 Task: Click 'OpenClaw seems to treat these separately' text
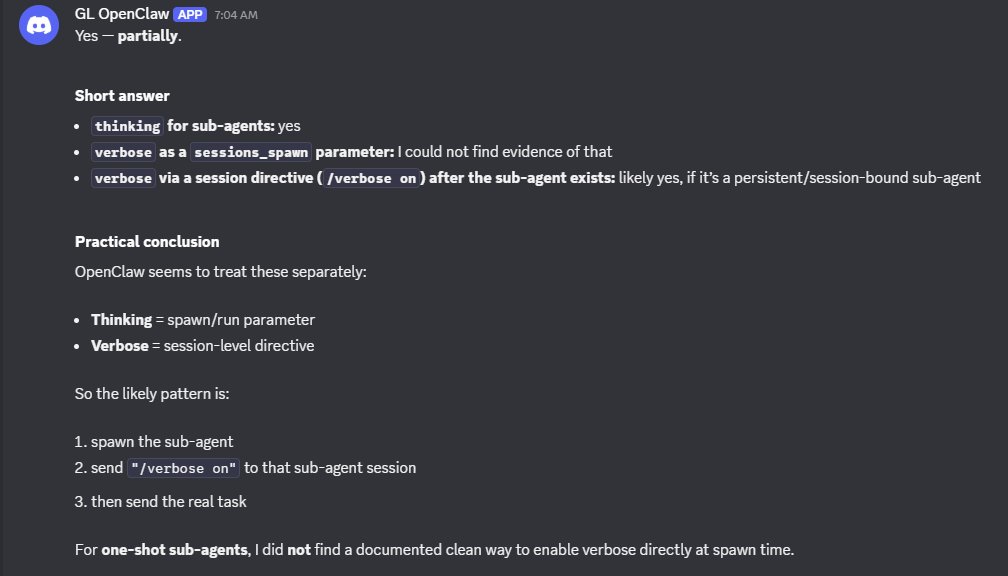(220, 272)
